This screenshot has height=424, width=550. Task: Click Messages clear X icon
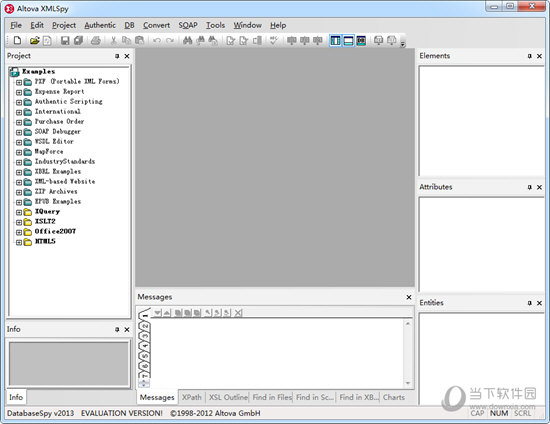pos(238,312)
